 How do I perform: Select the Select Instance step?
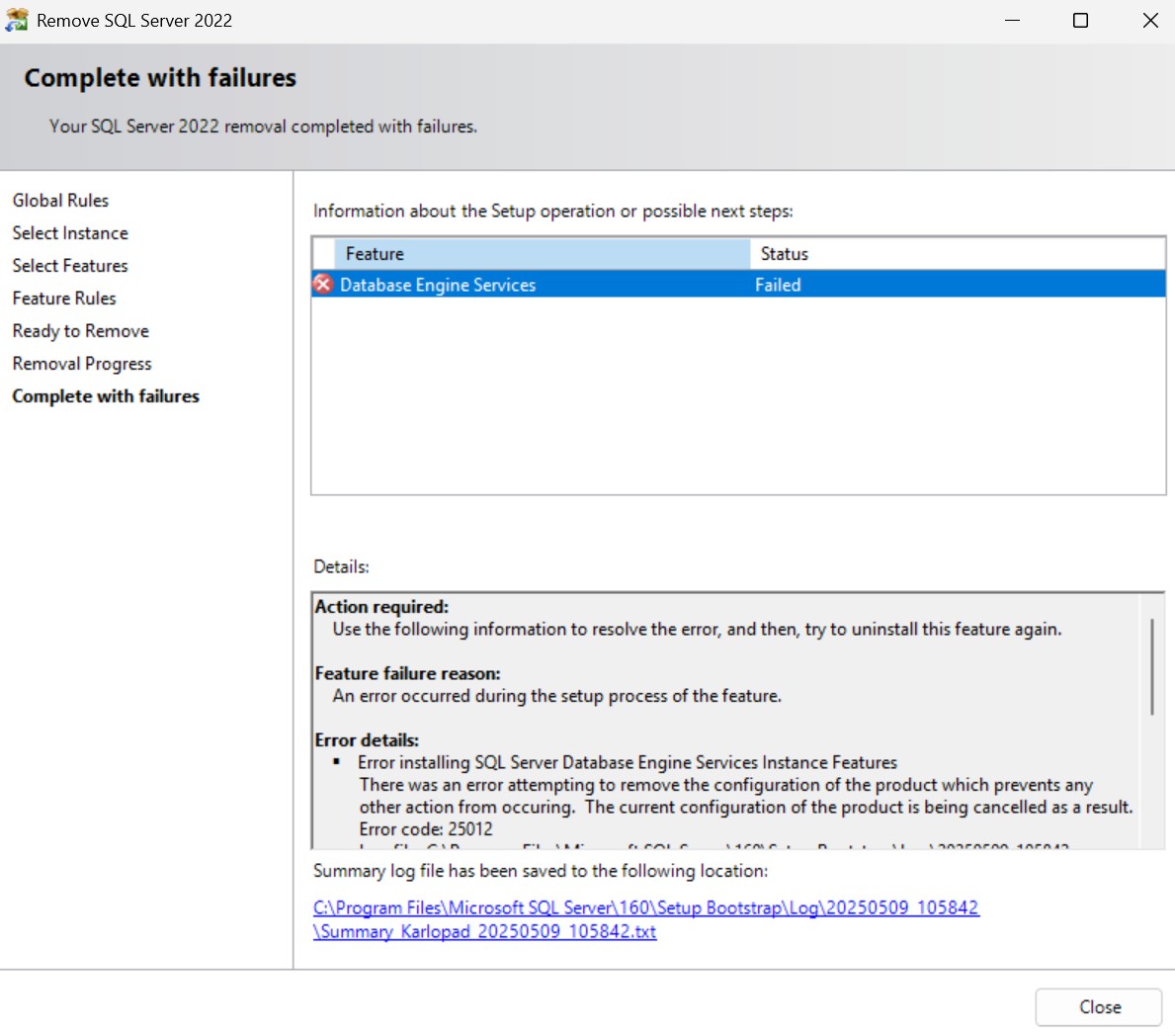(70, 233)
